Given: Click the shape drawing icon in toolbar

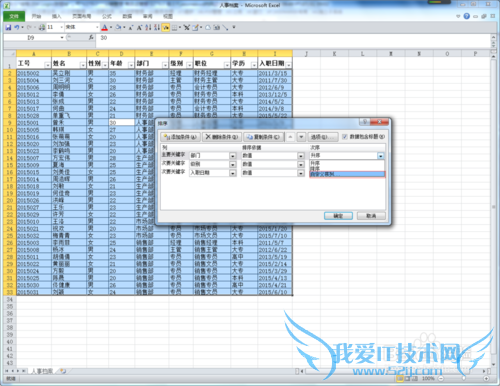Looking at the screenshot, I should [208, 27].
